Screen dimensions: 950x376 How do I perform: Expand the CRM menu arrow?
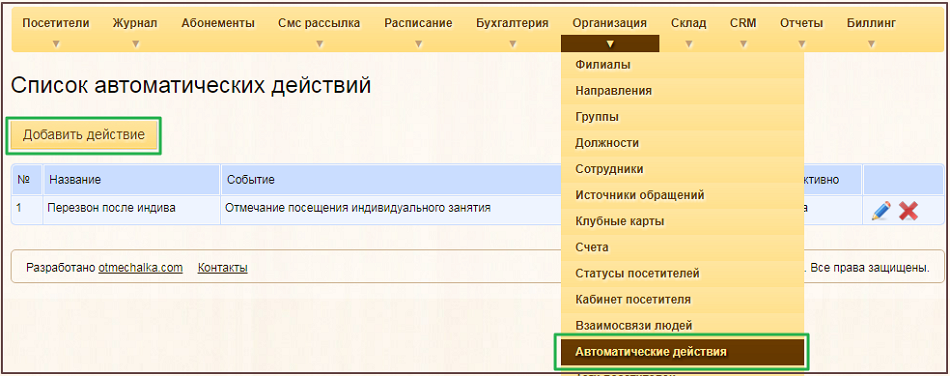743,44
